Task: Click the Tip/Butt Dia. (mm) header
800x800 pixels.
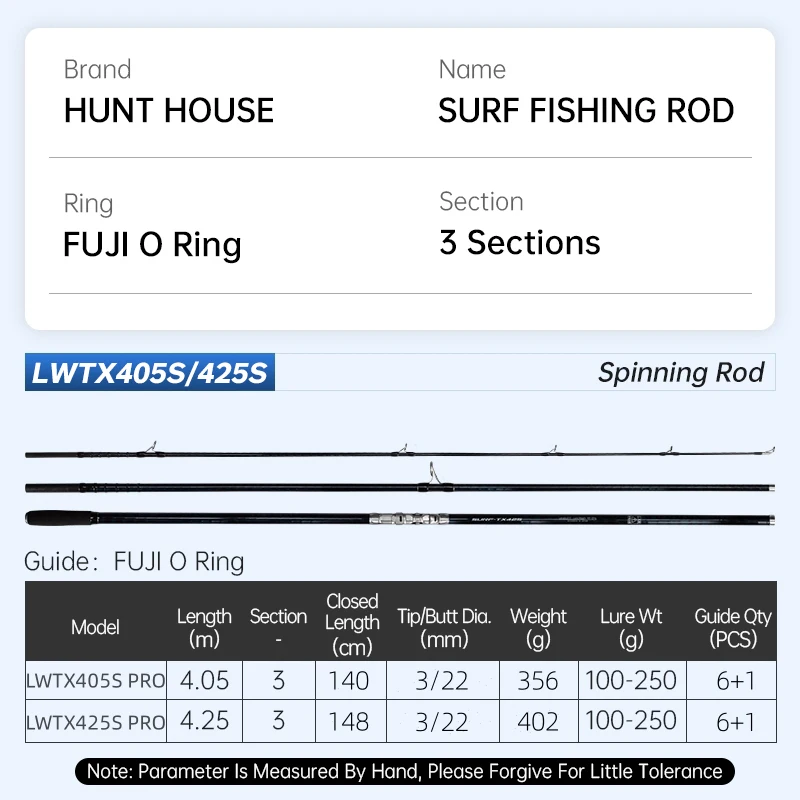Action: (444, 627)
